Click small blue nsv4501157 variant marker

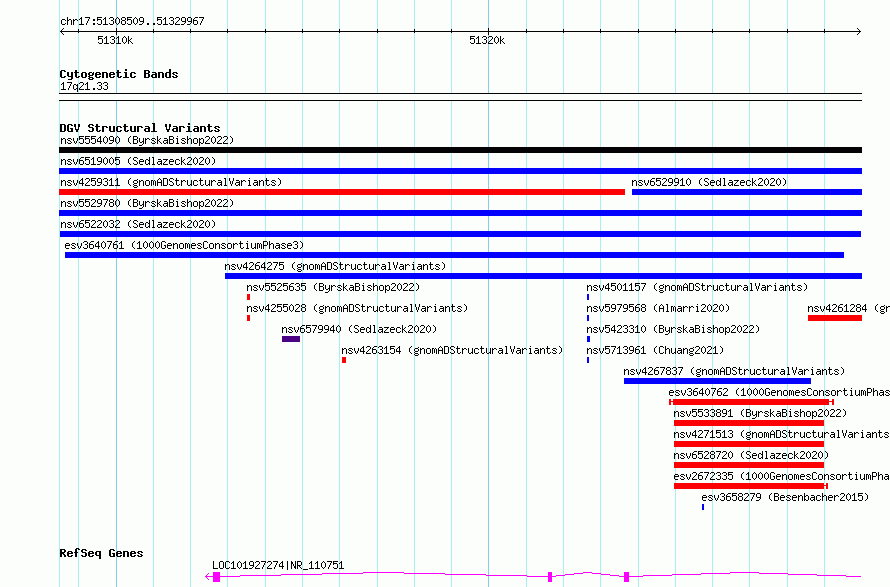(x=588, y=297)
